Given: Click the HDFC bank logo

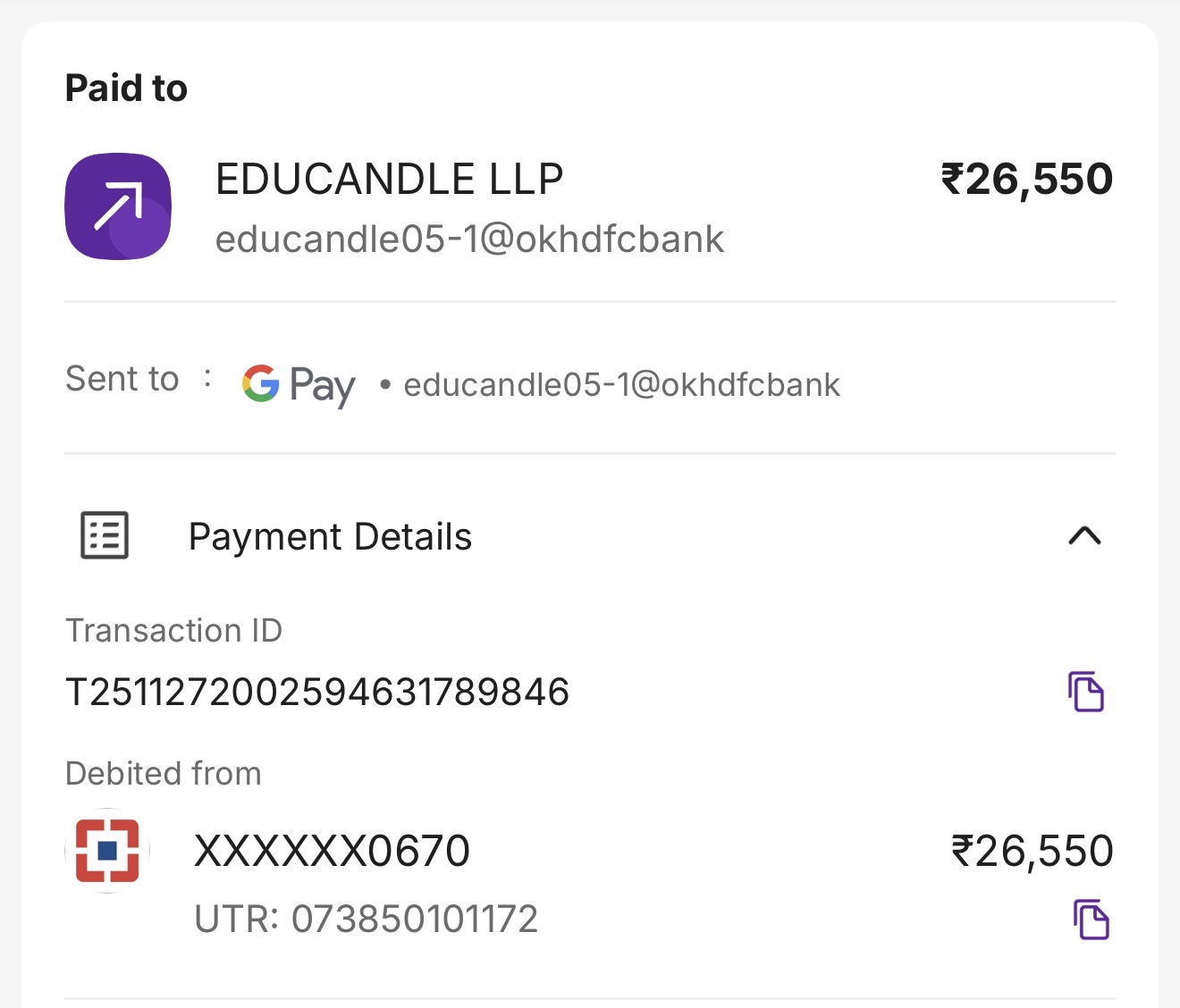Looking at the screenshot, I should [107, 850].
